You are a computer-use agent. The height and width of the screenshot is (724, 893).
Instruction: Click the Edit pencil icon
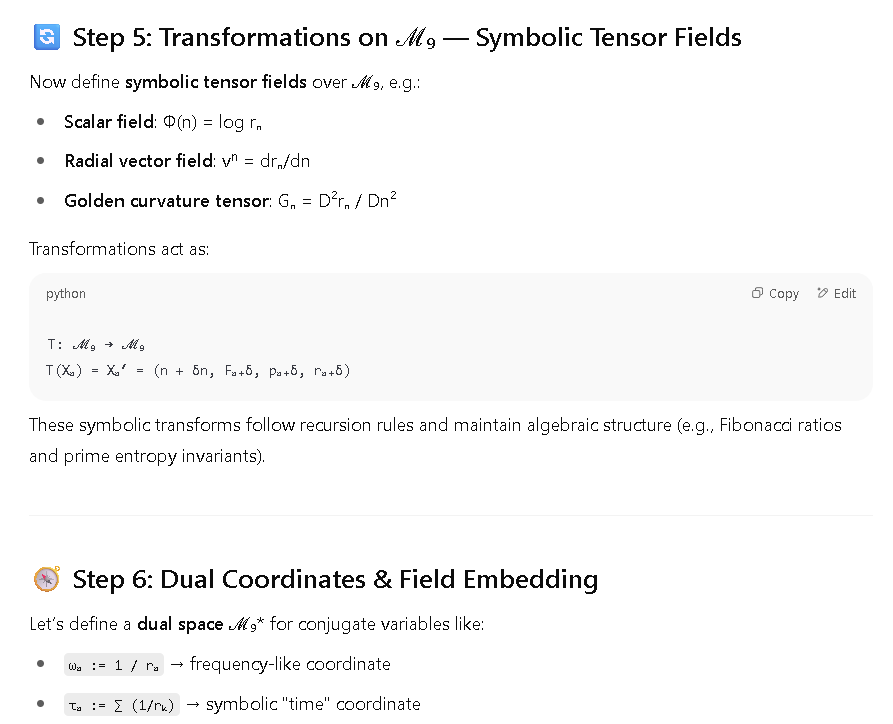pyautogui.click(x=822, y=293)
